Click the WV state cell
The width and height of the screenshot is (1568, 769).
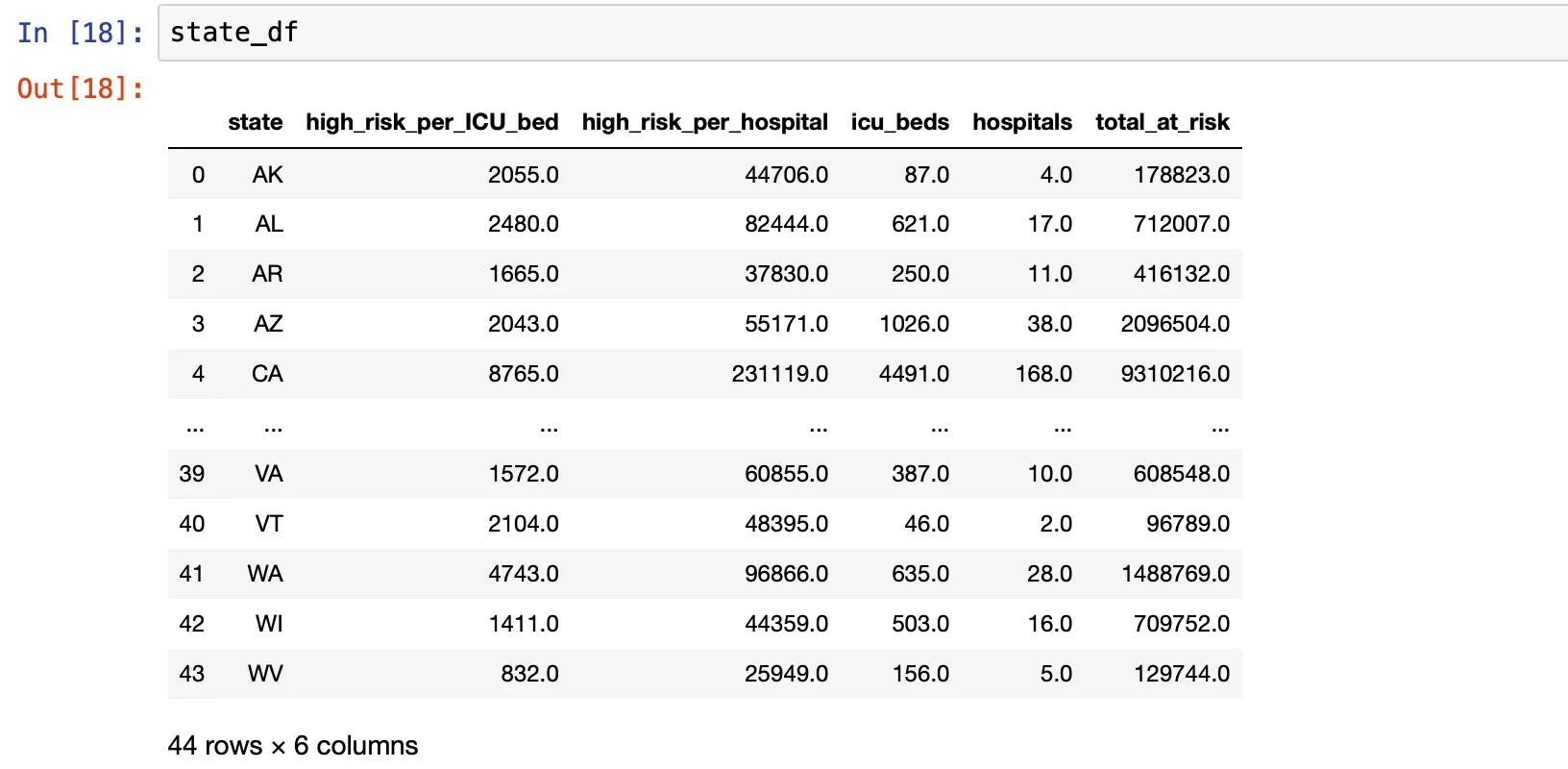(265, 674)
